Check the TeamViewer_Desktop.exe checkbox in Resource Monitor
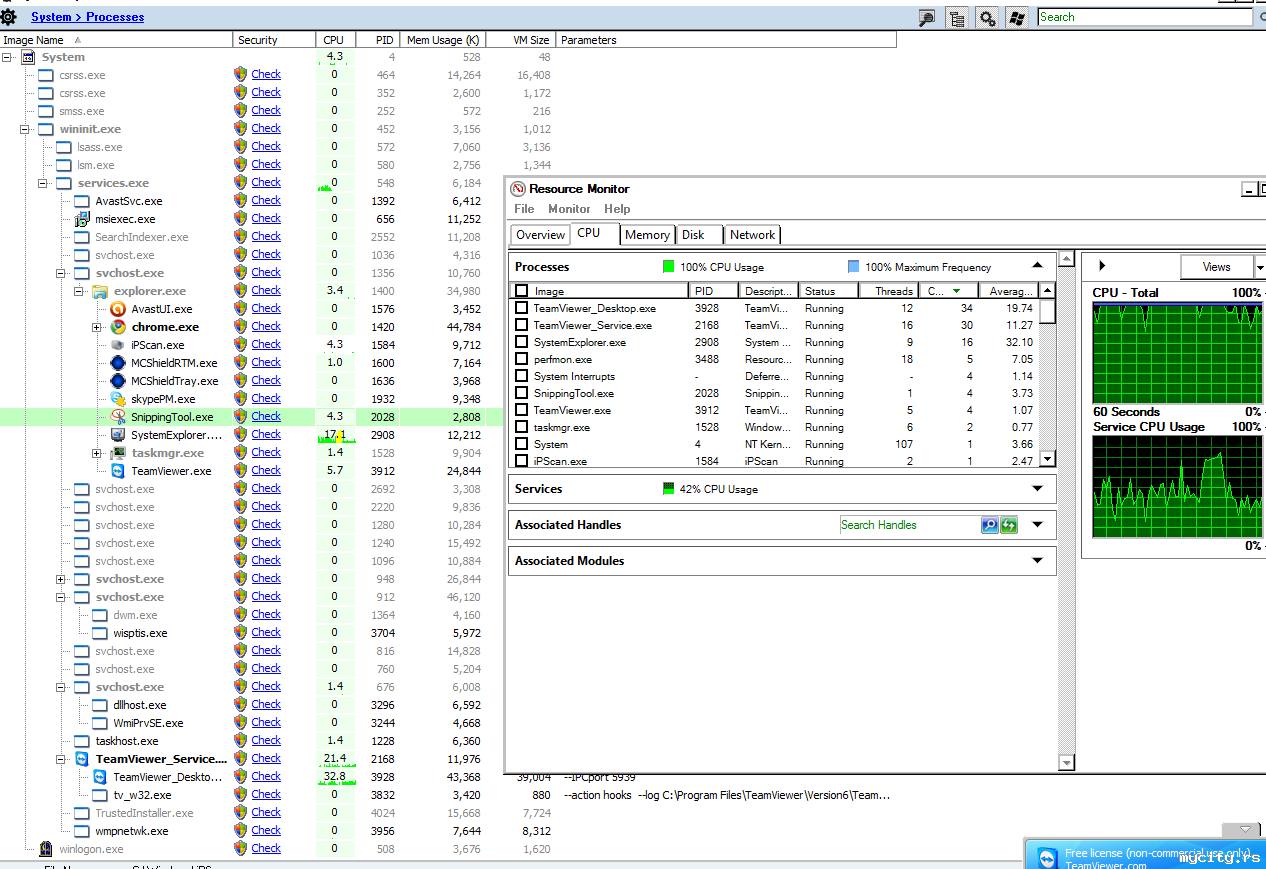 [x=521, y=309]
